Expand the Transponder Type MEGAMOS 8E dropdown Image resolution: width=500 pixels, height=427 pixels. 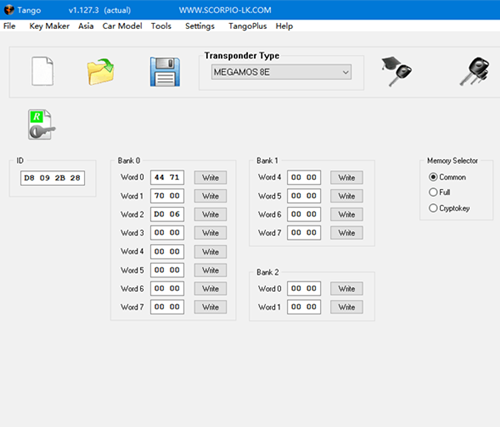click(x=281, y=72)
